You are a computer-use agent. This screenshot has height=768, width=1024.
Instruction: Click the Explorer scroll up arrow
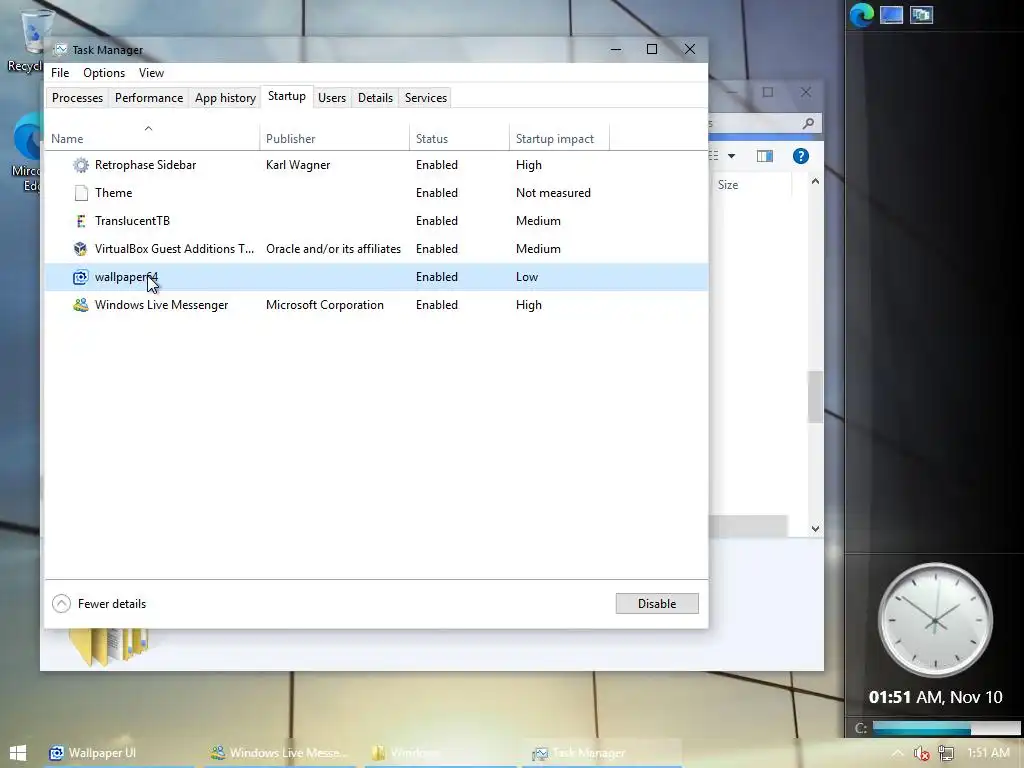(815, 182)
